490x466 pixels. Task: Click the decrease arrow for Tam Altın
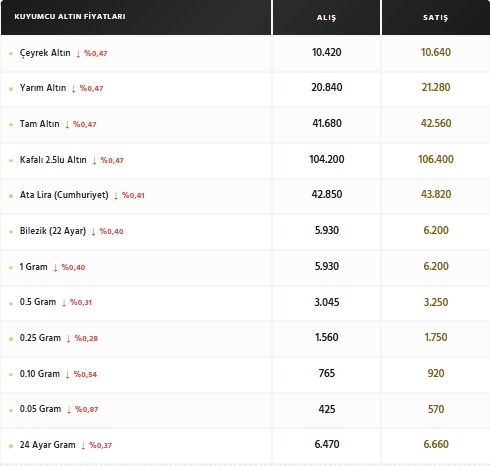click(x=67, y=124)
